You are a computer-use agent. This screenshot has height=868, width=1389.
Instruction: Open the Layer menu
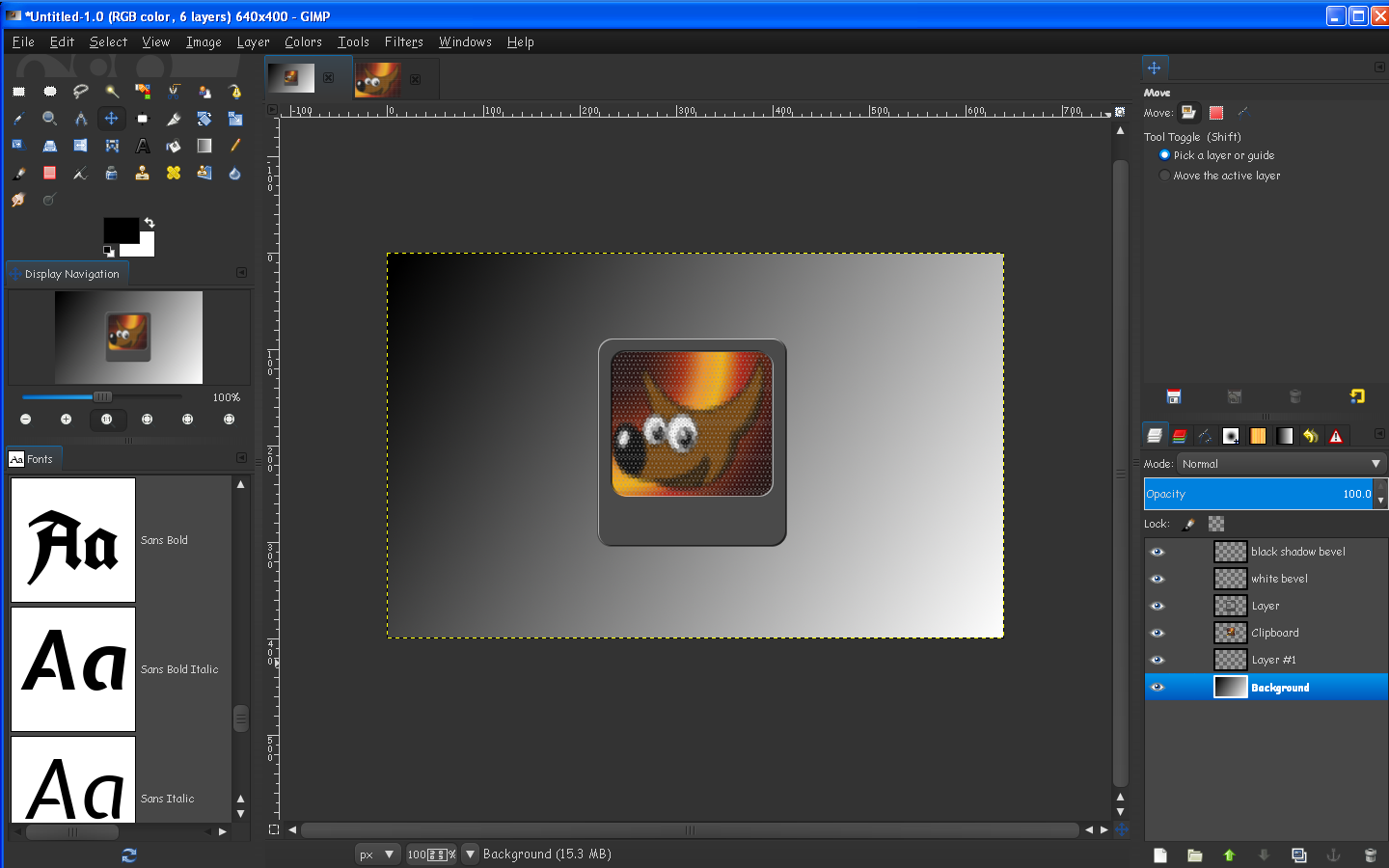tap(253, 41)
